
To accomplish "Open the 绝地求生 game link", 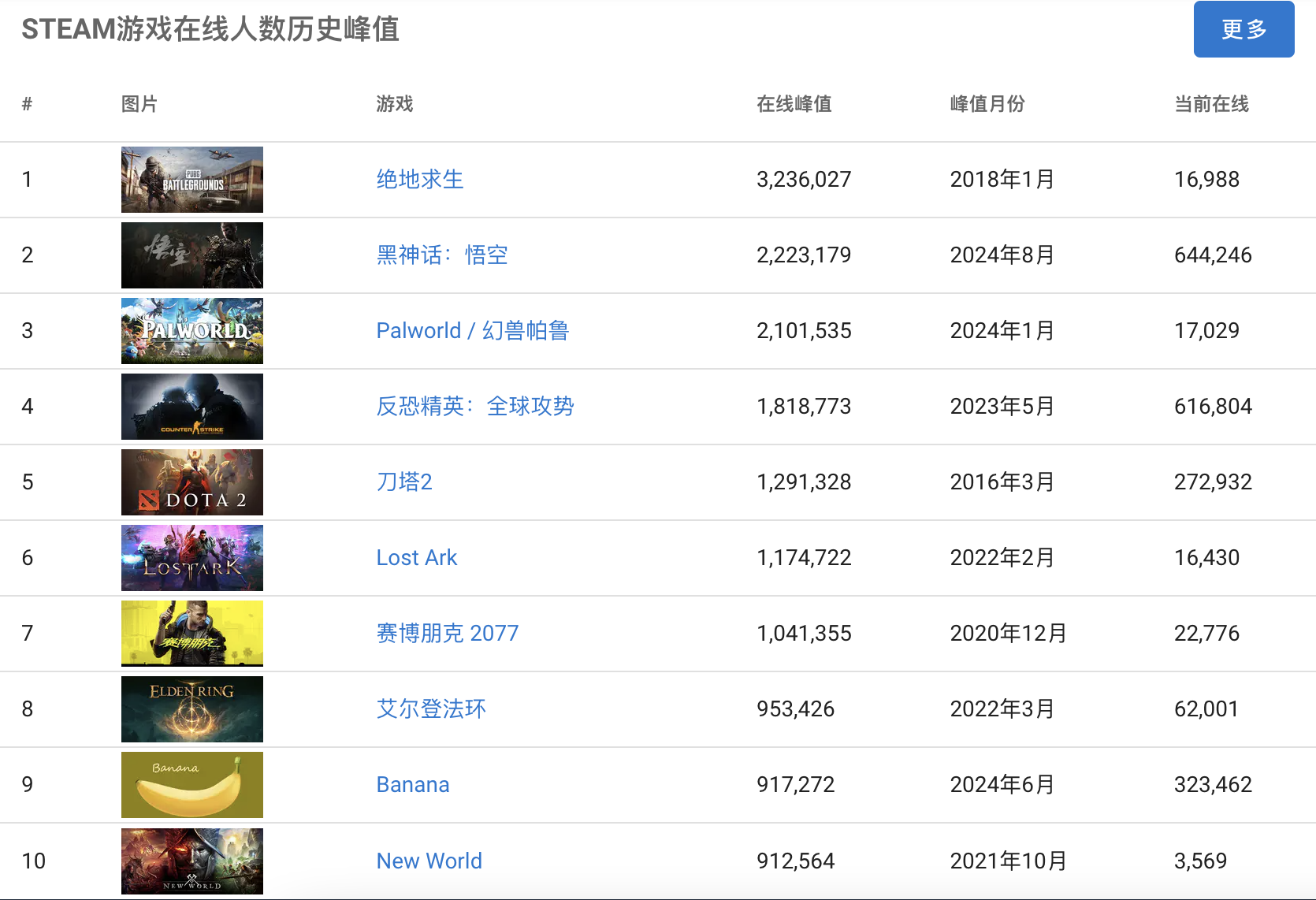I will coord(419,179).
